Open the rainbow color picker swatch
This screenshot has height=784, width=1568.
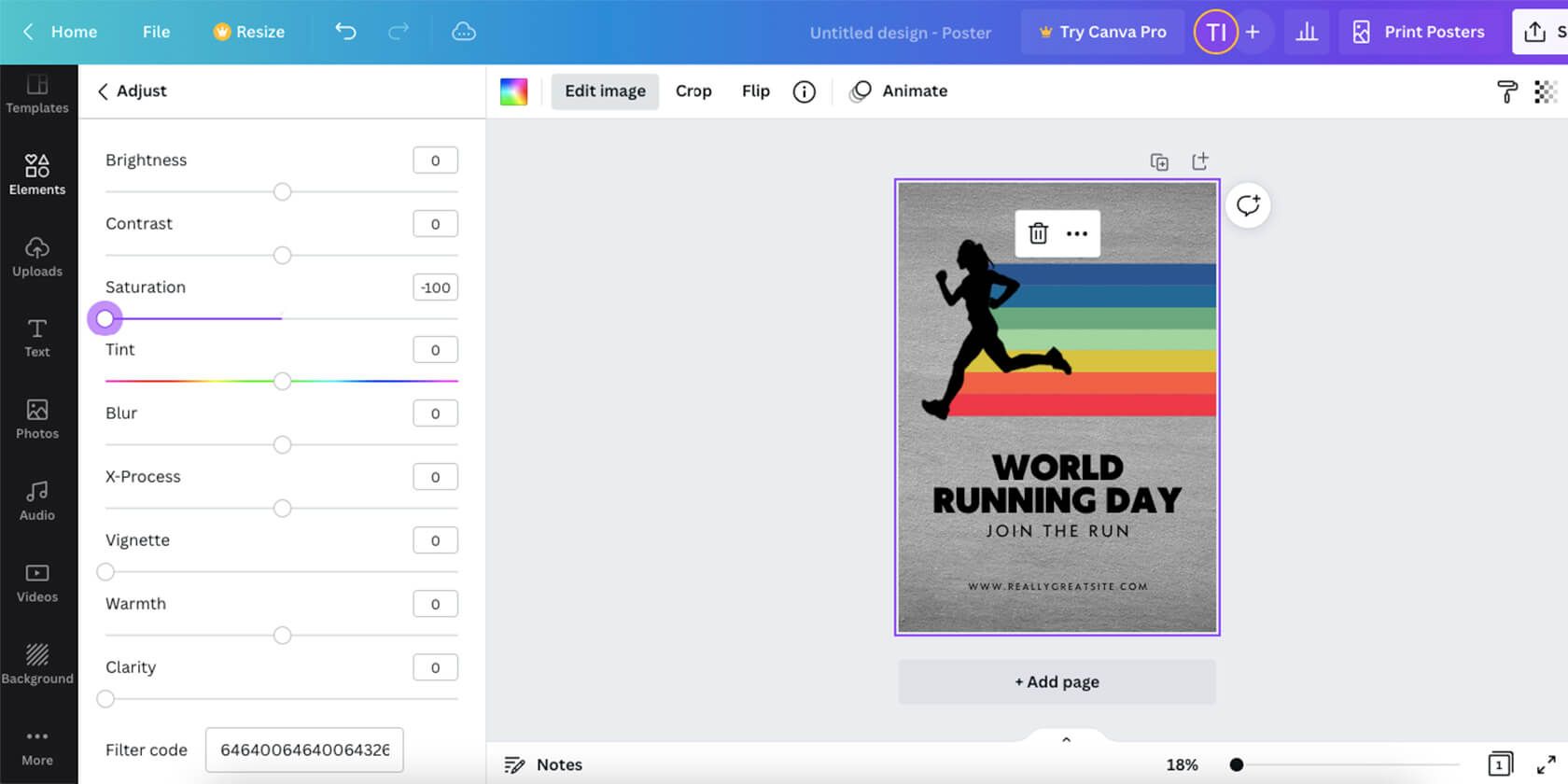pyautogui.click(x=513, y=91)
